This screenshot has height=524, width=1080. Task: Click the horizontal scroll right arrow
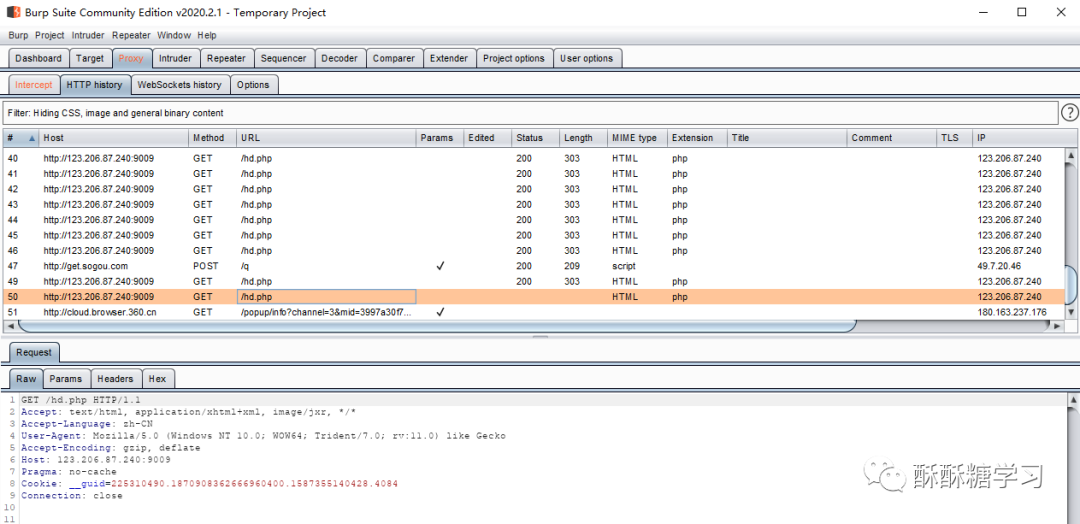pyautogui.click(x=1059, y=326)
